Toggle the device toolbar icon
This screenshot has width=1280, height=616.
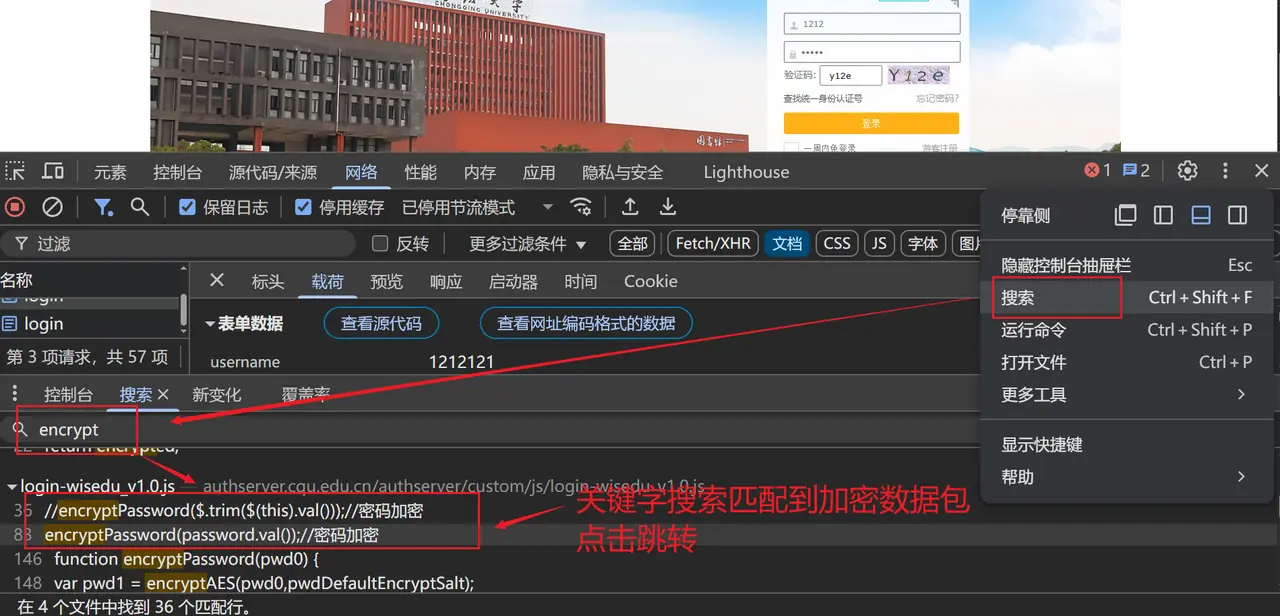tap(53, 172)
